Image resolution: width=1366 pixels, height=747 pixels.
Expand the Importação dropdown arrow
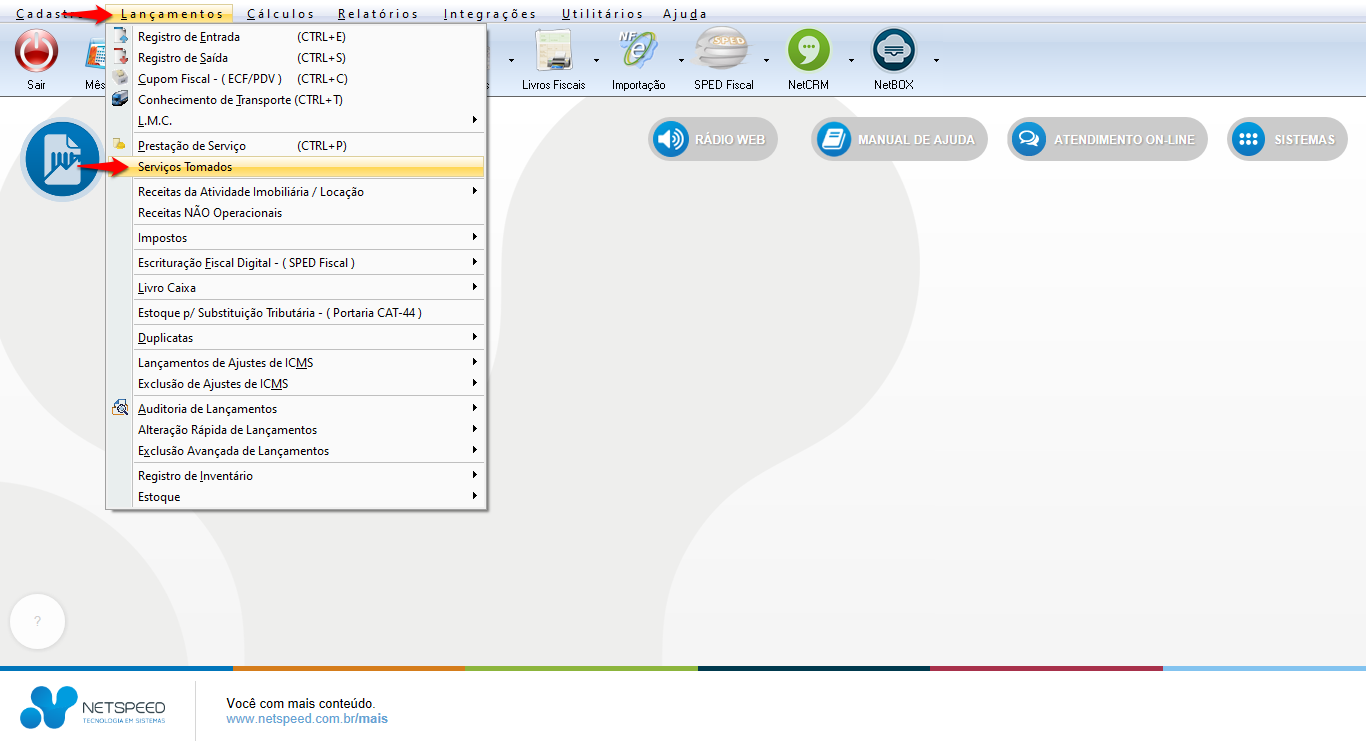[681, 60]
